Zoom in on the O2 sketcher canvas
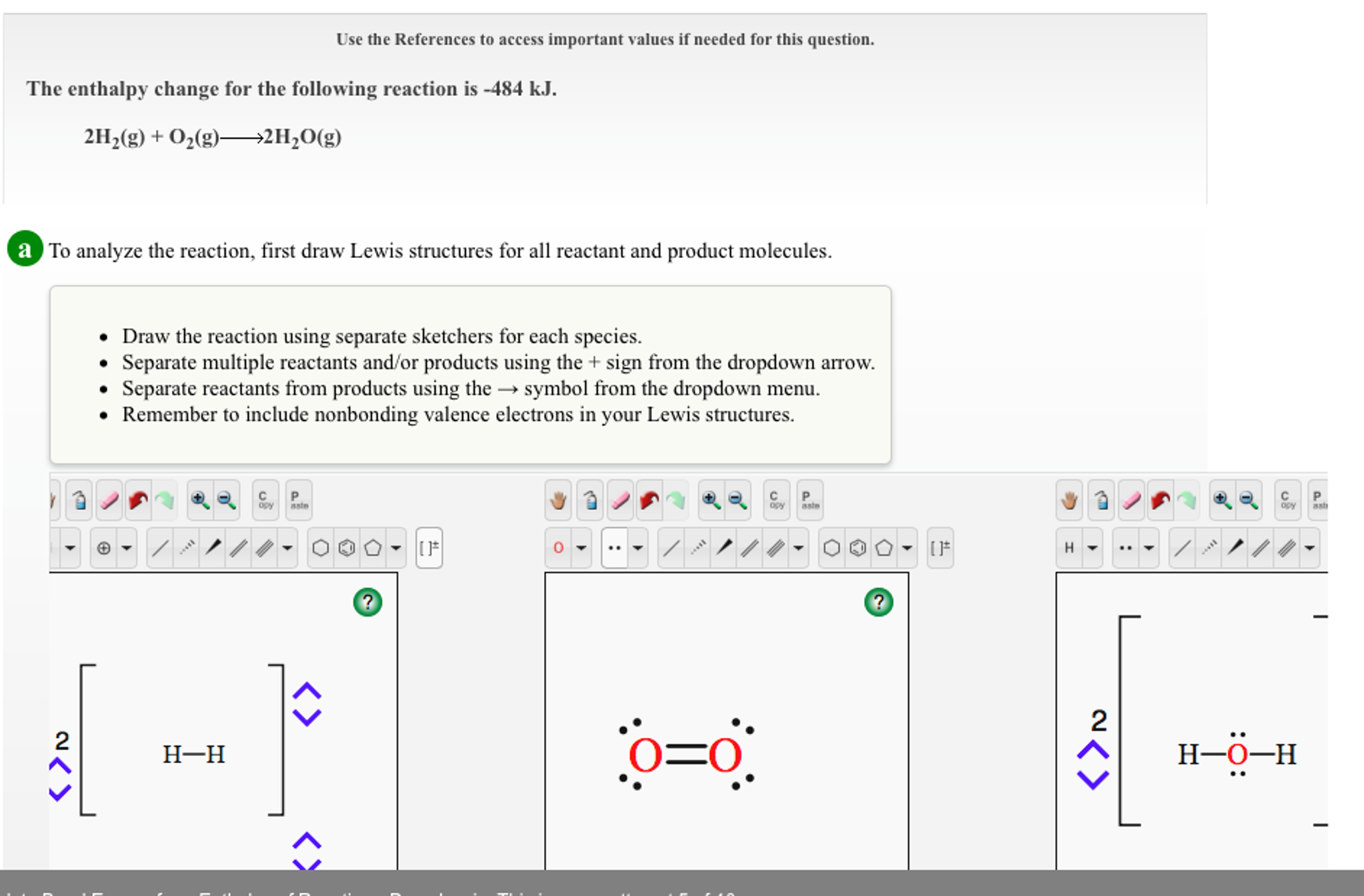Image resolution: width=1364 pixels, height=896 pixels. pyautogui.click(x=711, y=500)
